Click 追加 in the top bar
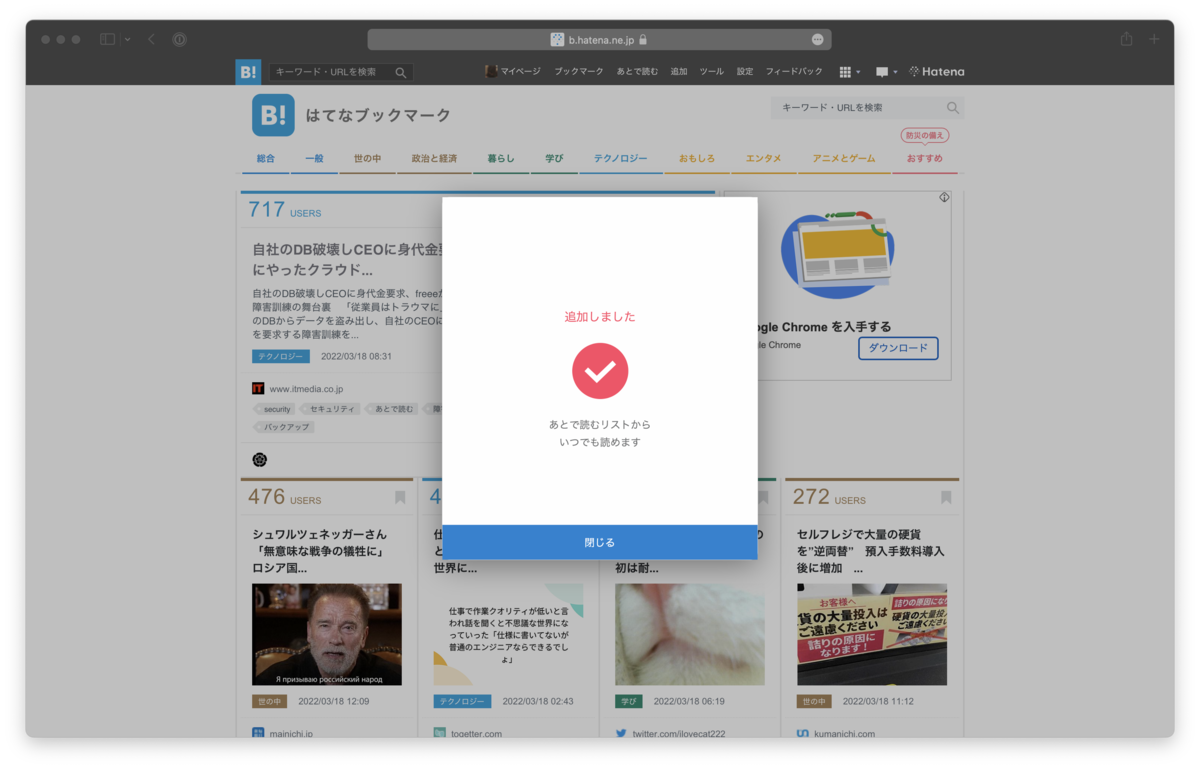Image resolution: width=1200 pixels, height=769 pixels. pos(679,71)
